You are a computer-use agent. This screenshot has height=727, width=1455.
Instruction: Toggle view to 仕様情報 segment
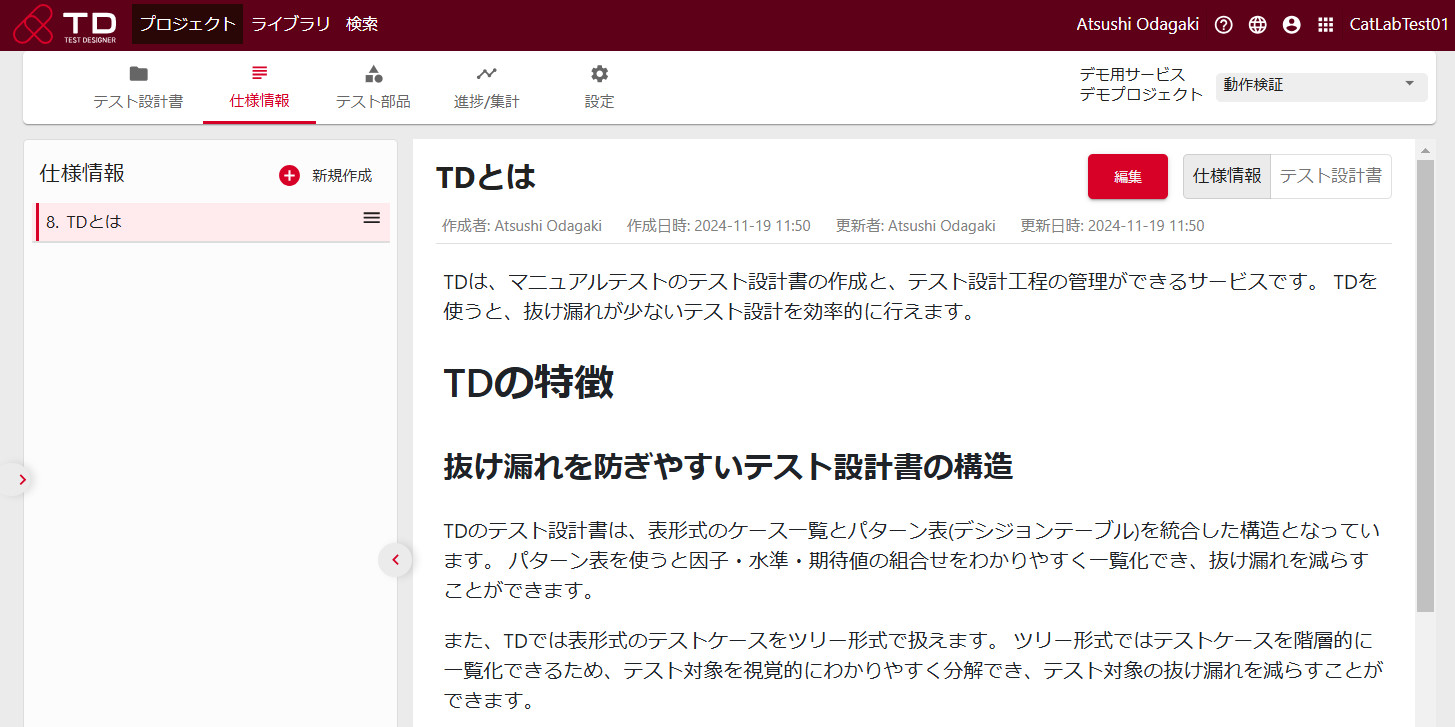pos(1227,176)
